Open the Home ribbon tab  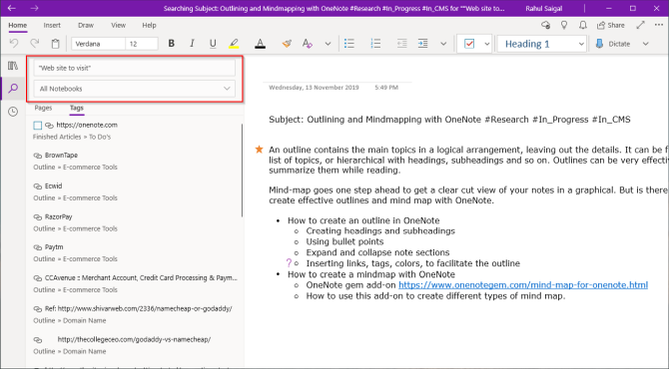(x=17, y=25)
